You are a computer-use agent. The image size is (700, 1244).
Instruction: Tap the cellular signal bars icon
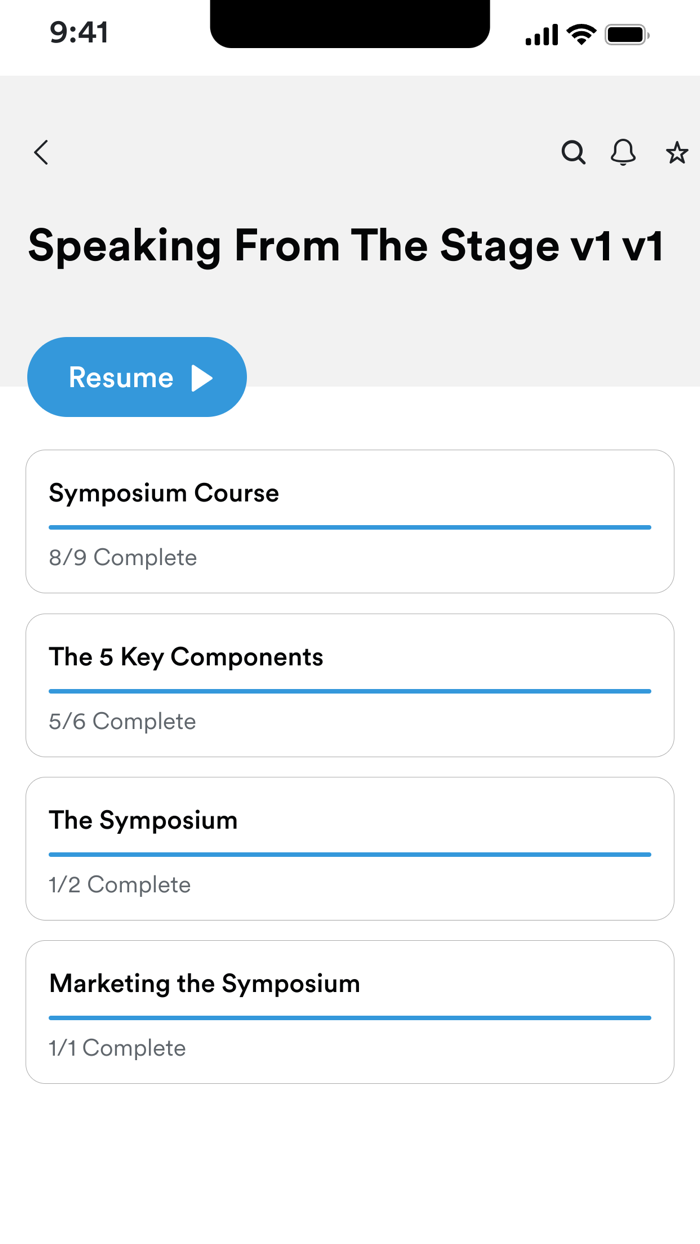point(542,35)
